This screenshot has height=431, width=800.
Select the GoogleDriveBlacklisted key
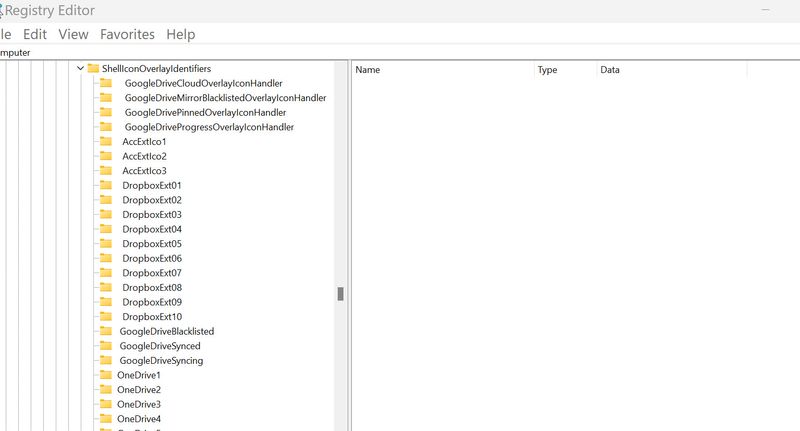pos(167,331)
